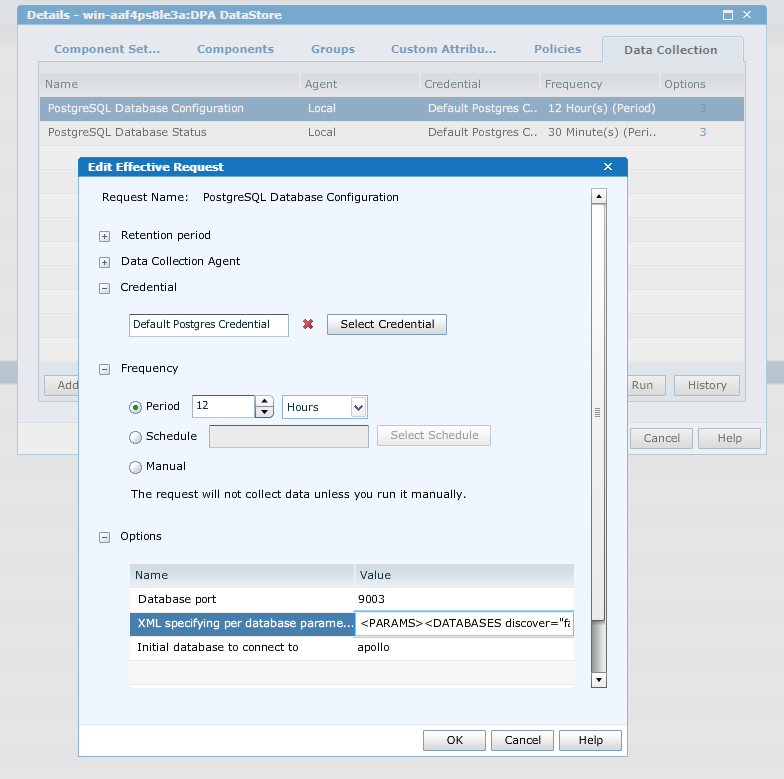Viewport: 784px width, 779px height.
Task: Select the Period radio button
Action: pos(136,407)
